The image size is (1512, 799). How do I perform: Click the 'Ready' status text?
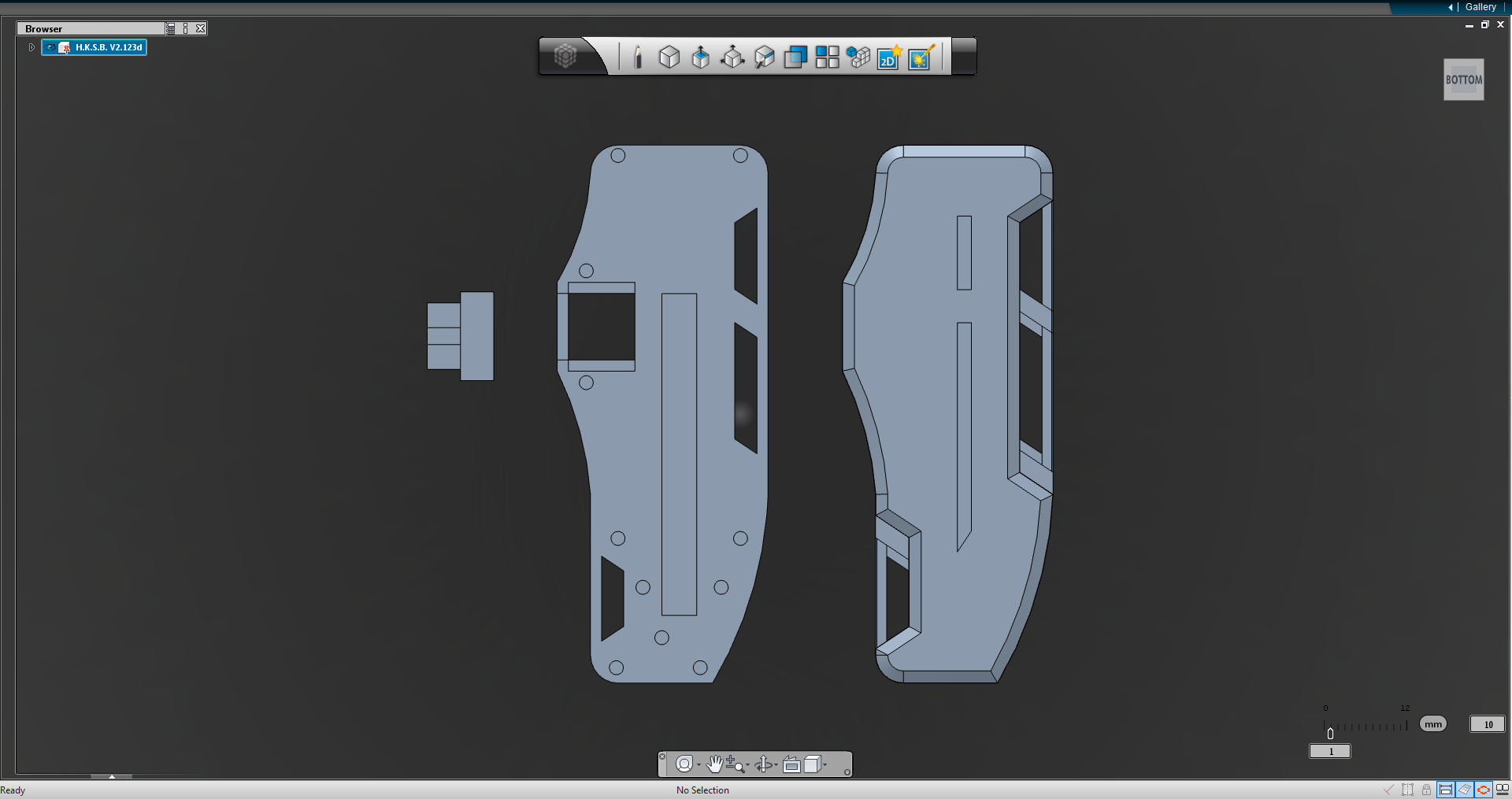[13, 790]
